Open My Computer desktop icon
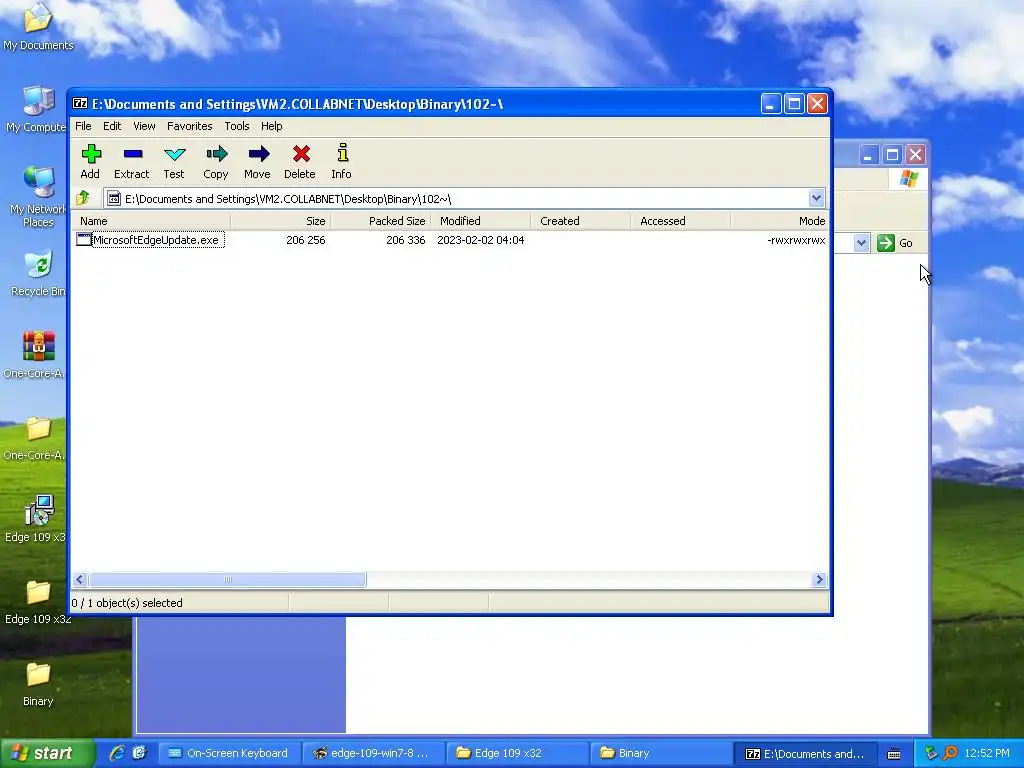The width and height of the screenshot is (1024, 768). pos(37,108)
